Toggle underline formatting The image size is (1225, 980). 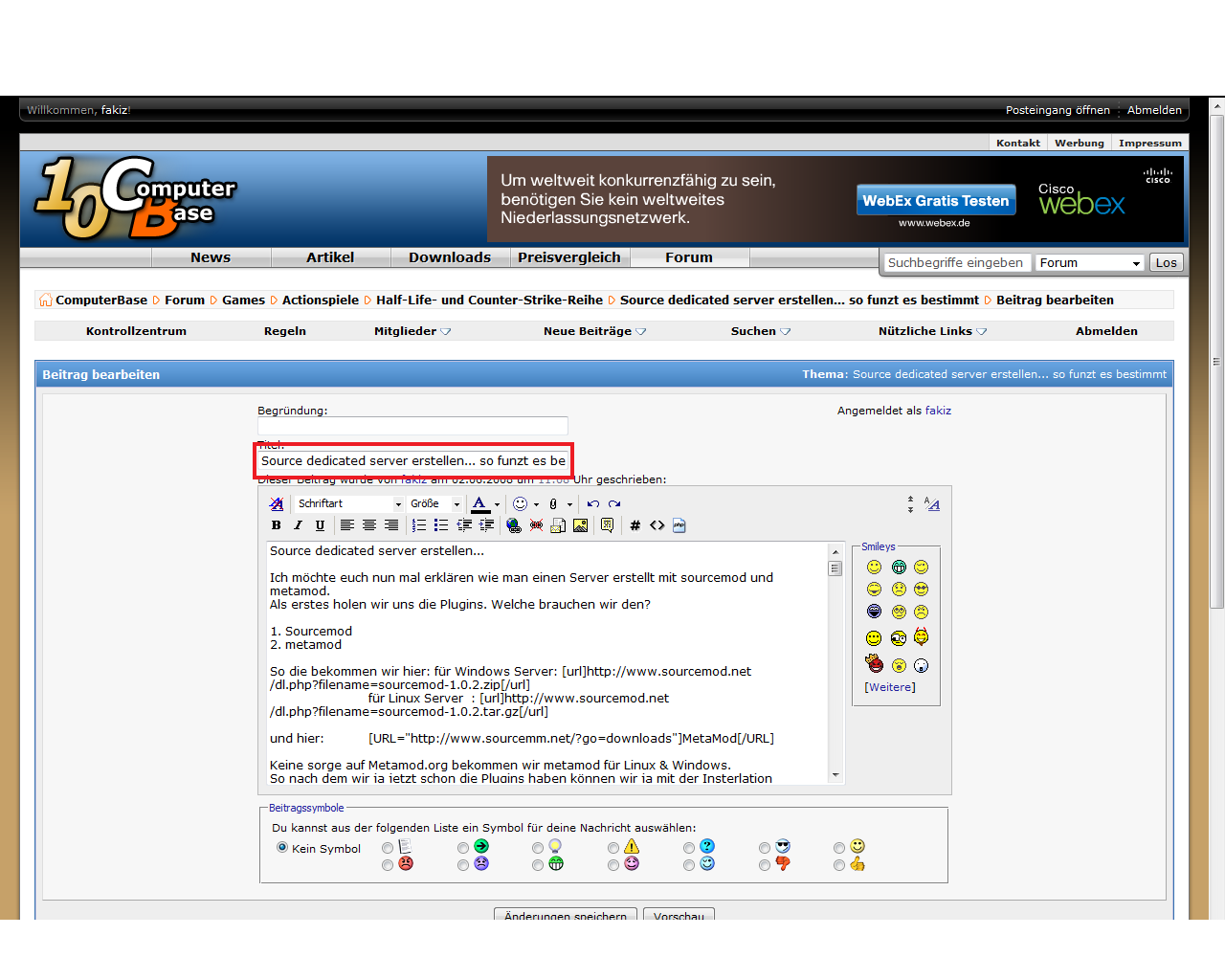click(320, 525)
